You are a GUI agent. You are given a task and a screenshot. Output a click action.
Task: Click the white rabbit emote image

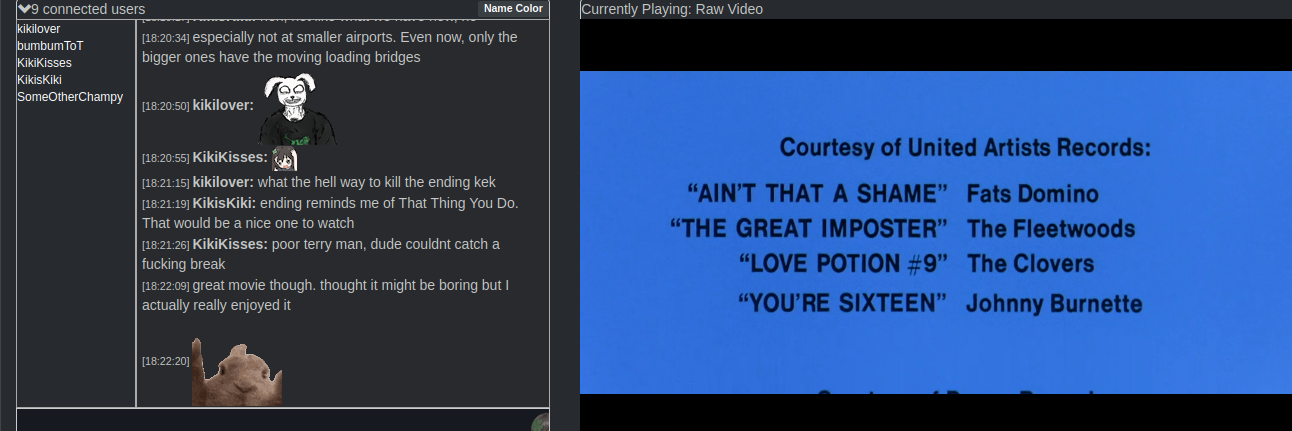[298, 108]
